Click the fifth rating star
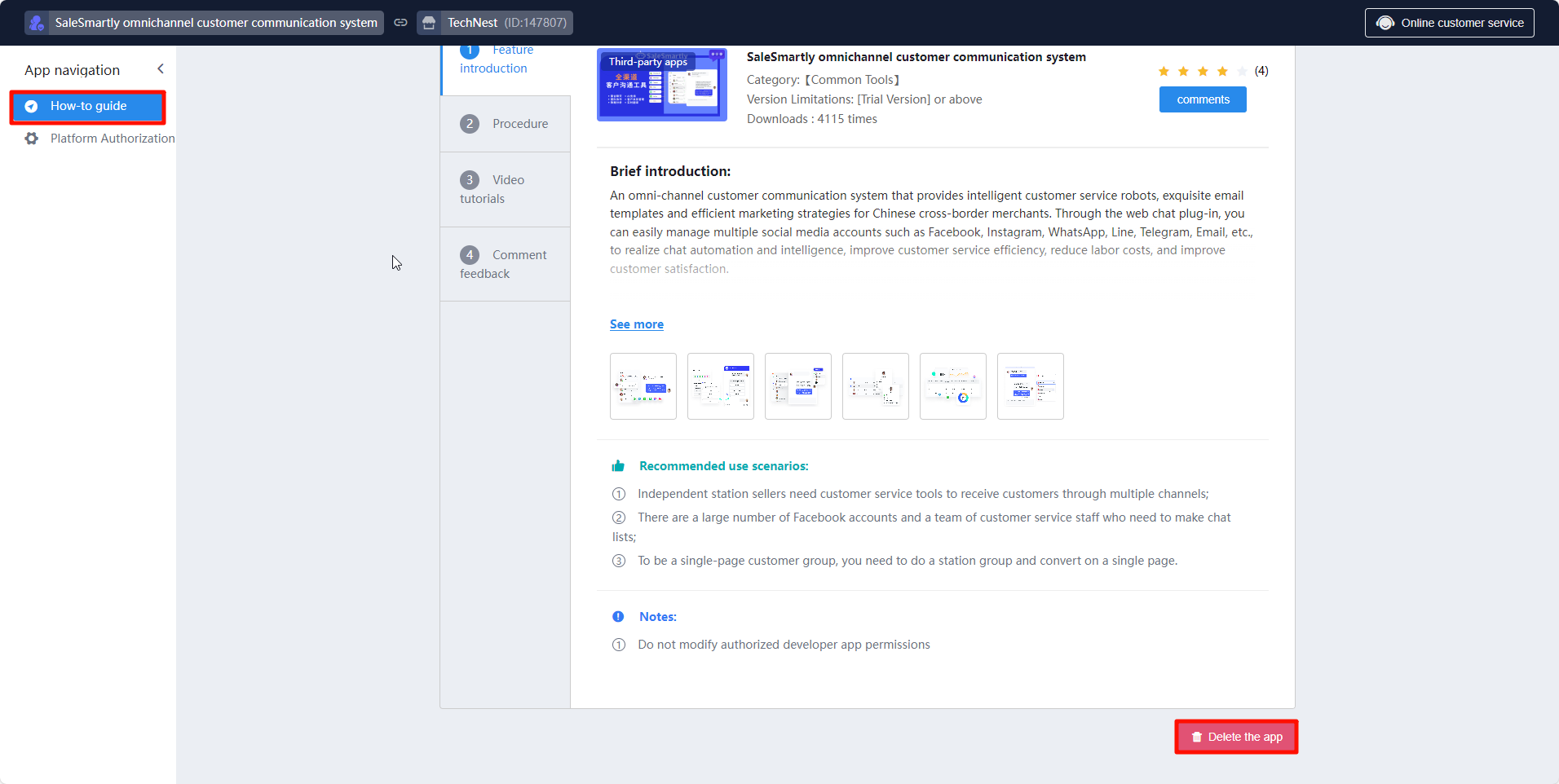The width and height of the screenshot is (1559, 784). coord(1242,72)
